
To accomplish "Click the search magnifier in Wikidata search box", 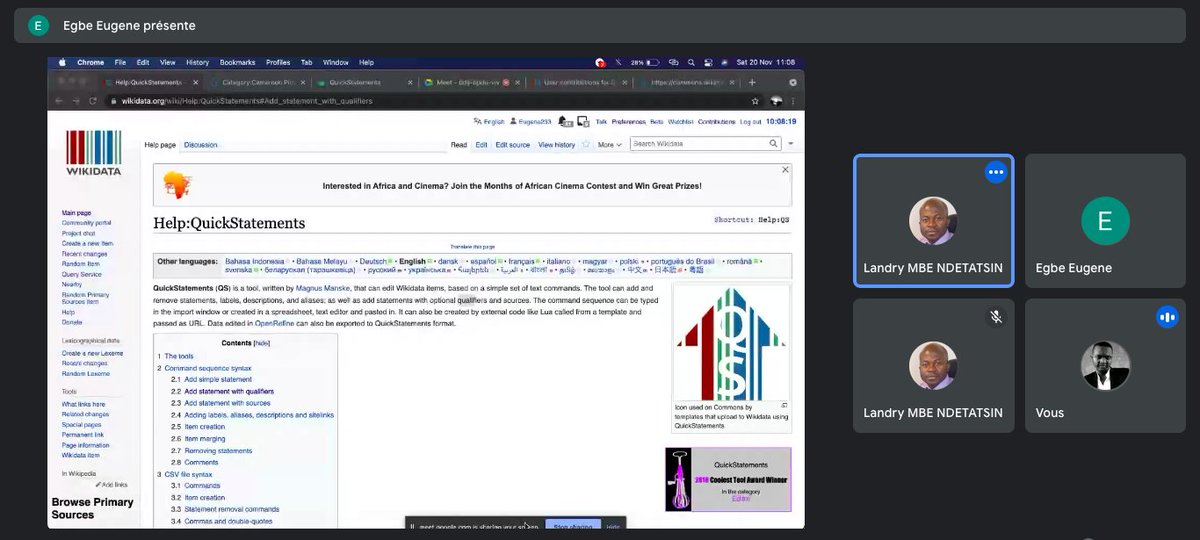I will point(773,144).
